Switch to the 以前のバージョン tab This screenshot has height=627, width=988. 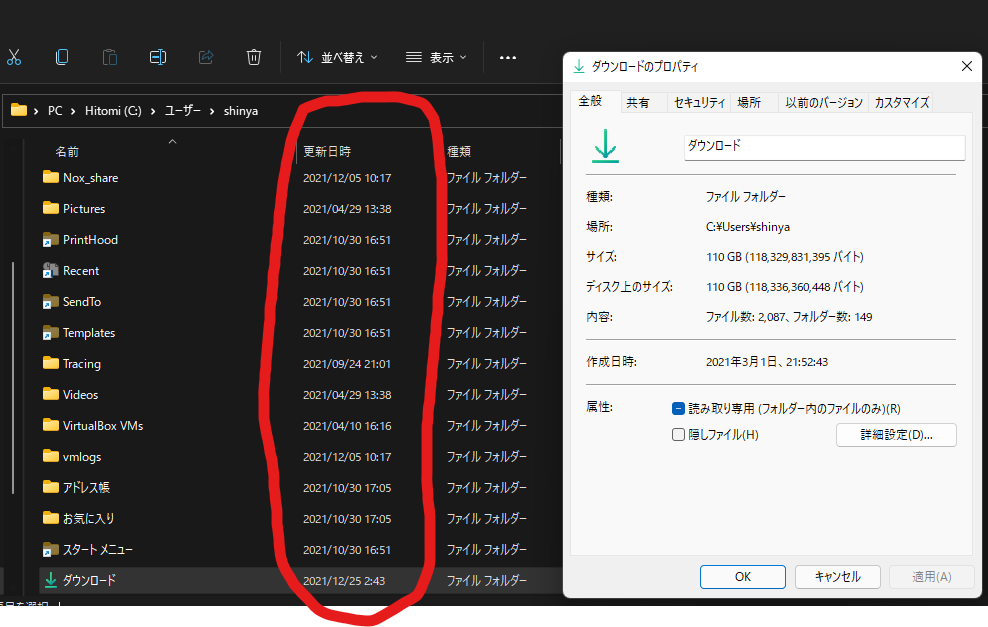824,102
